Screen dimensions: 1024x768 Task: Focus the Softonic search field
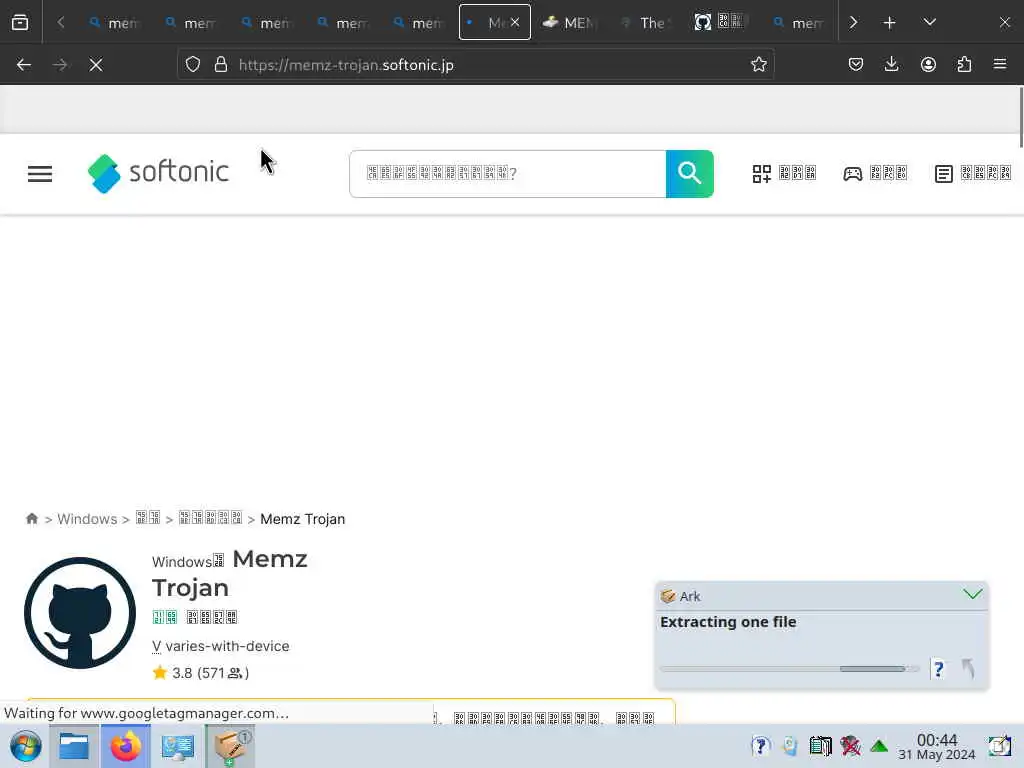[507, 174]
